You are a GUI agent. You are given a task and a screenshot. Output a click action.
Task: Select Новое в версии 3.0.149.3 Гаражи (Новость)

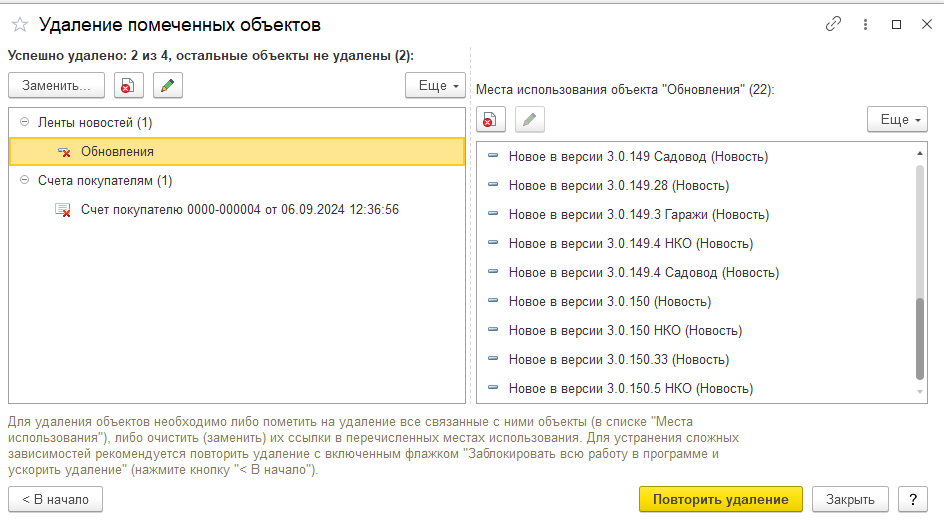coord(696,214)
